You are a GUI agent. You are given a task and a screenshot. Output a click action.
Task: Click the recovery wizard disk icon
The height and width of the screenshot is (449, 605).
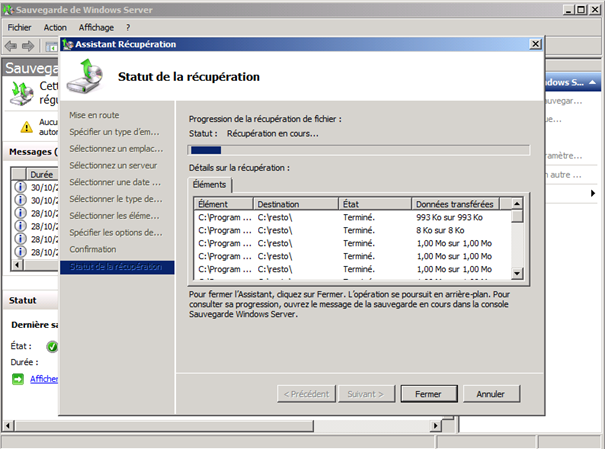click(85, 76)
